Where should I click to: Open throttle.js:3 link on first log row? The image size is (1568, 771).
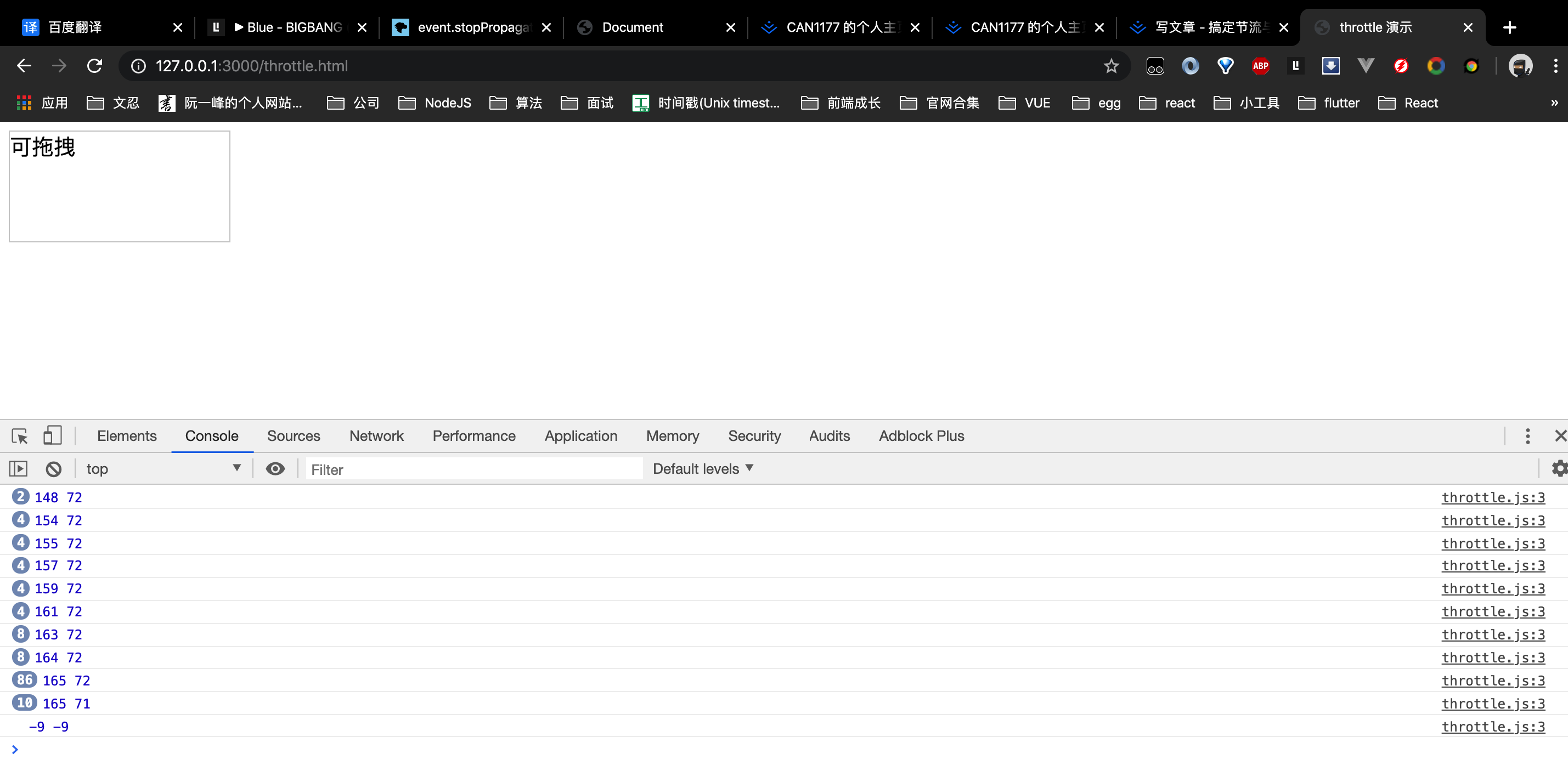[1492, 497]
